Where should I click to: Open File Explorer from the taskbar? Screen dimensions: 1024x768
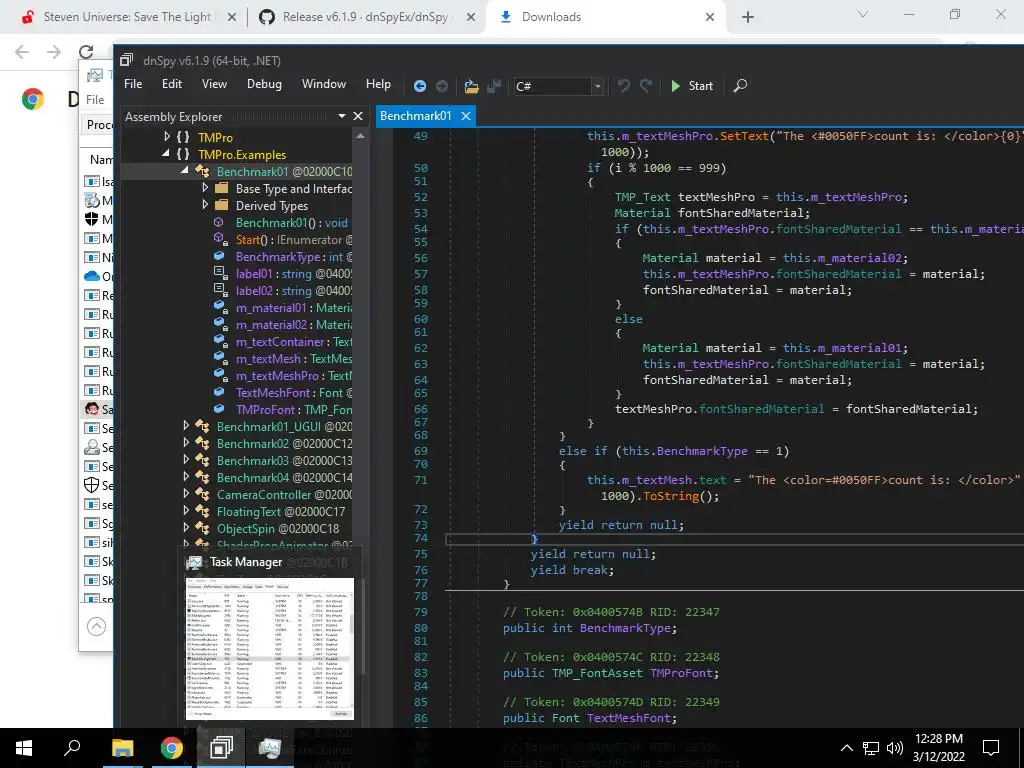point(122,748)
